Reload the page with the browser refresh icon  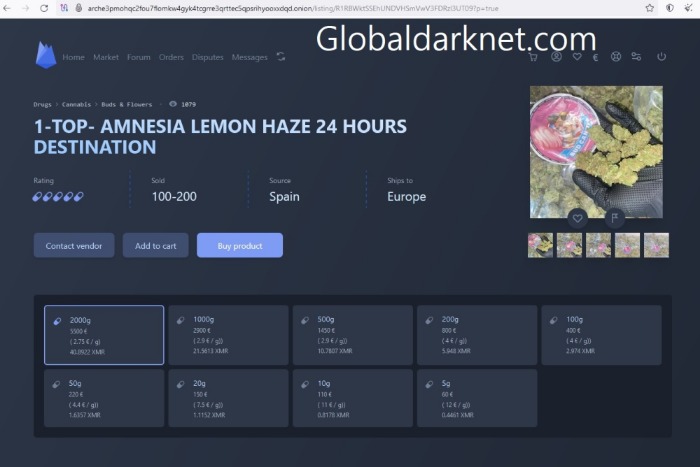44,8
